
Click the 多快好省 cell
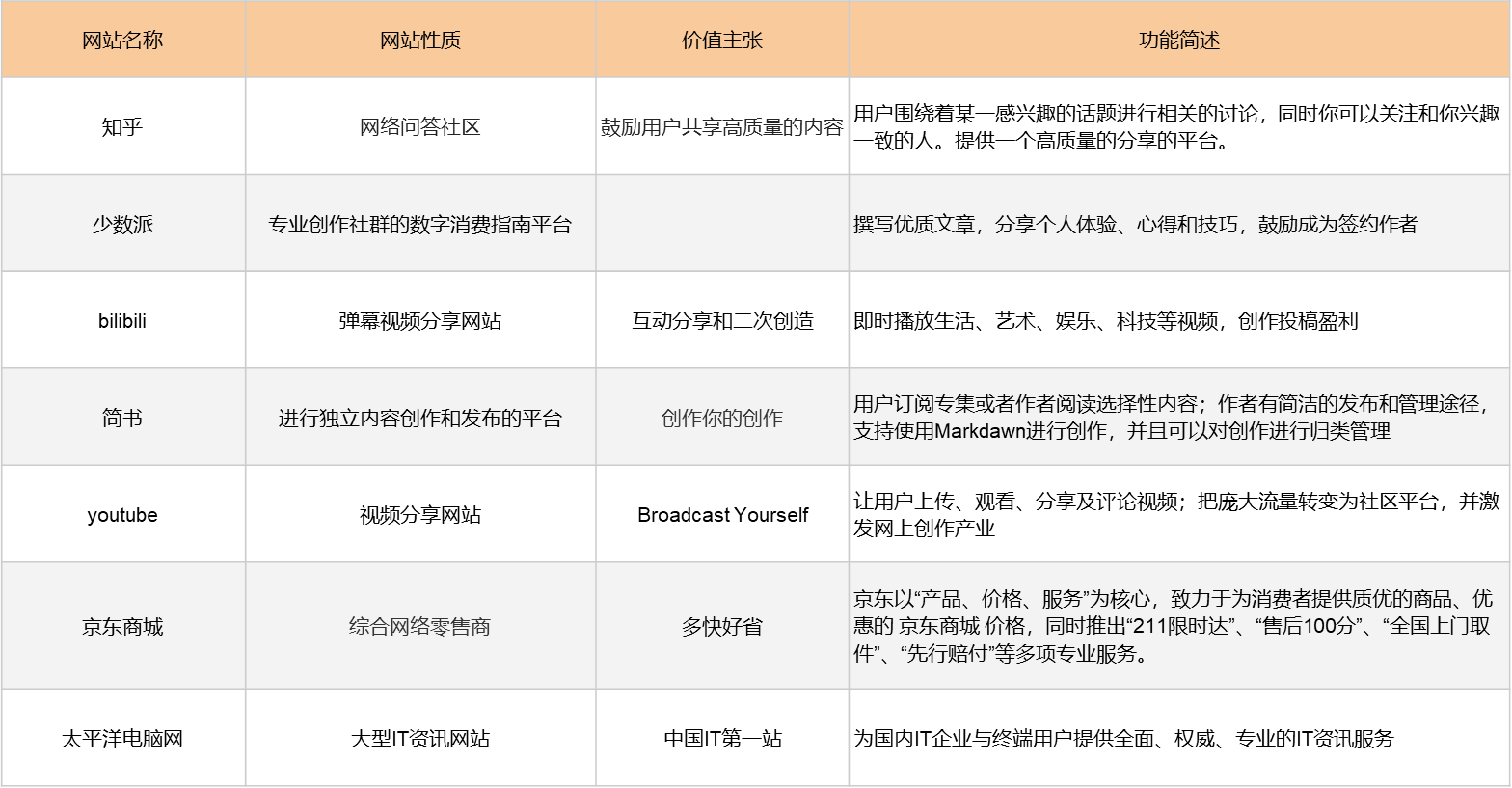click(722, 626)
